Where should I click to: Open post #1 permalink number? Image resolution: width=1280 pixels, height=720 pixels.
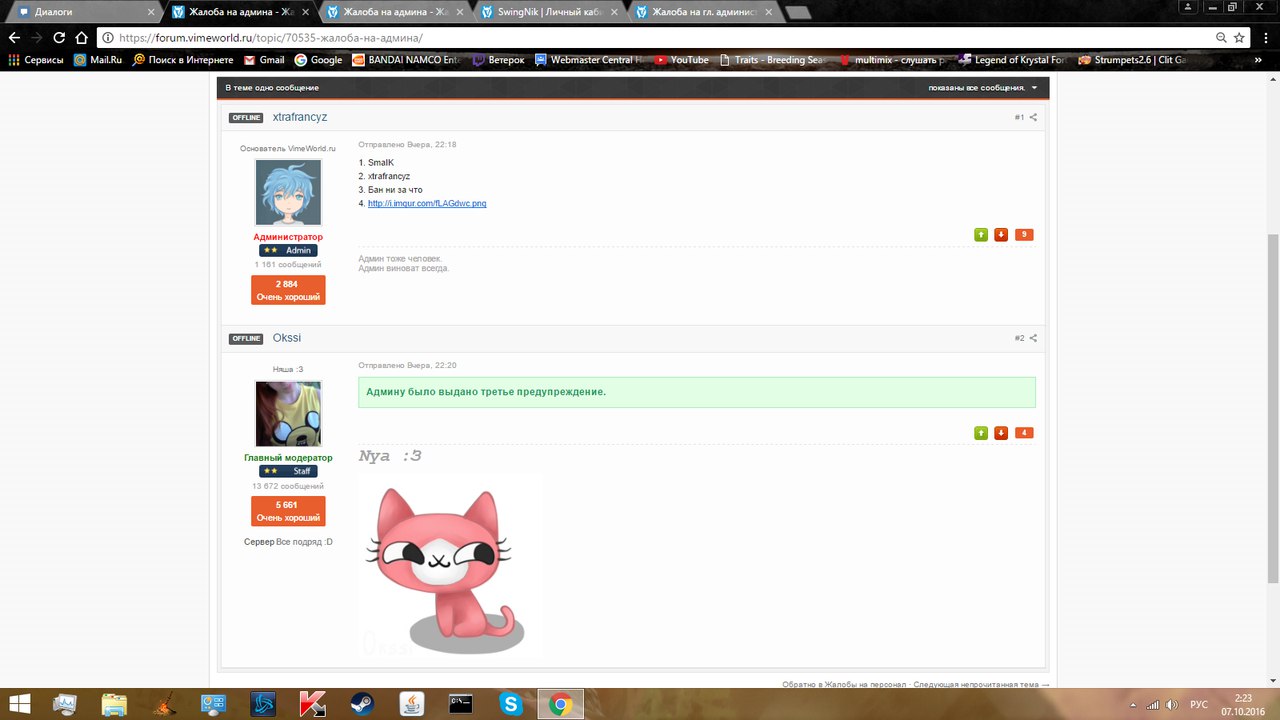(1019, 117)
